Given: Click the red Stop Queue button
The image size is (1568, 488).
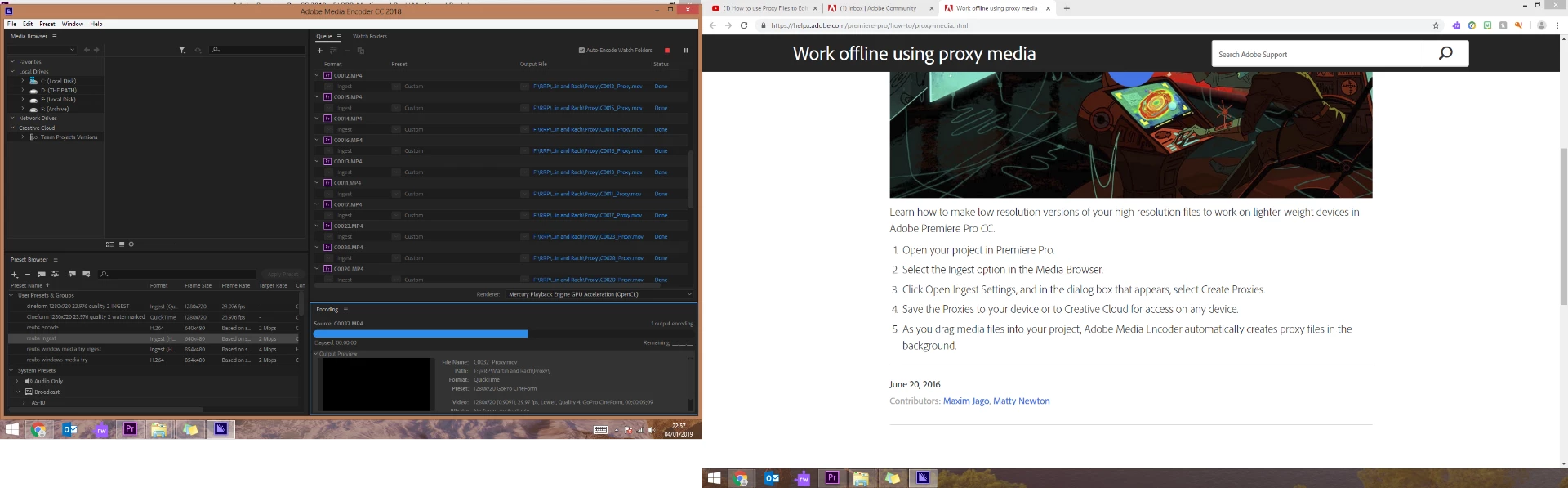Looking at the screenshot, I should pyautogui.click(x=667, y=51).
